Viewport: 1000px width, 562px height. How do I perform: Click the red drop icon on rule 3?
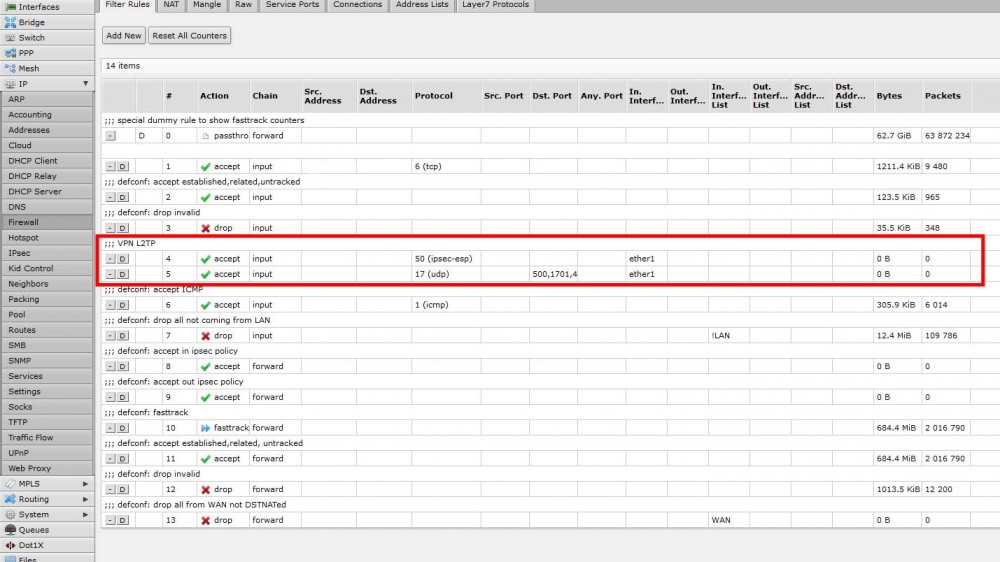[x=205, y=228]
